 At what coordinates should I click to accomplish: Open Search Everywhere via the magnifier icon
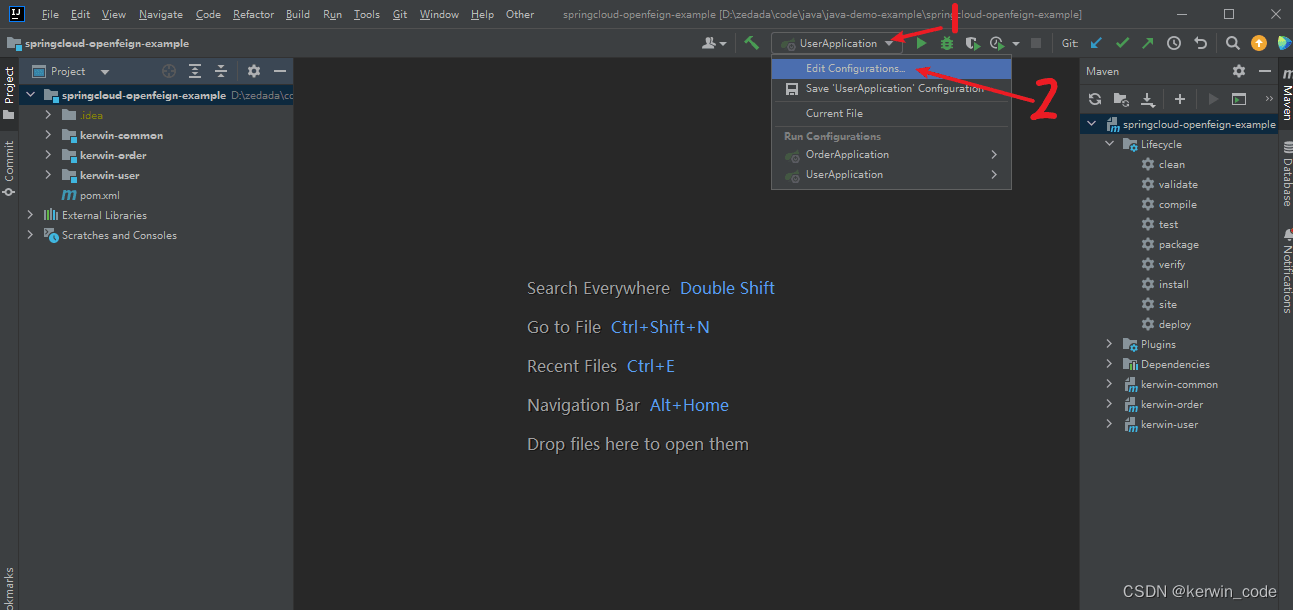click(1232, 43)
